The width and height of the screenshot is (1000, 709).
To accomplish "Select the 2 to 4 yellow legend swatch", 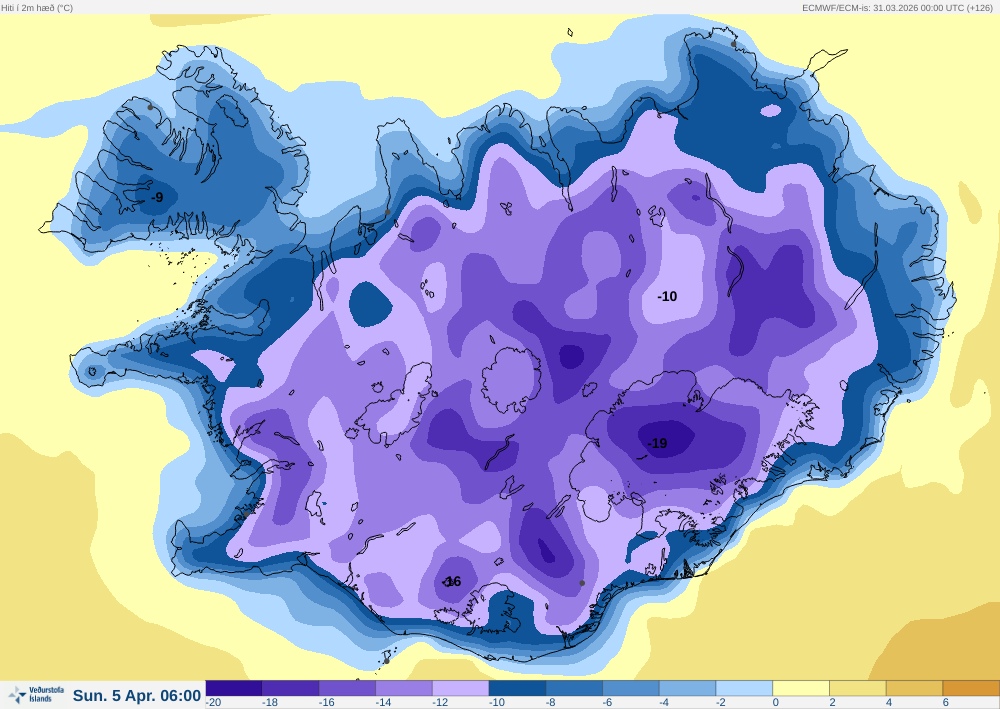I will click(x=858, y=688).
